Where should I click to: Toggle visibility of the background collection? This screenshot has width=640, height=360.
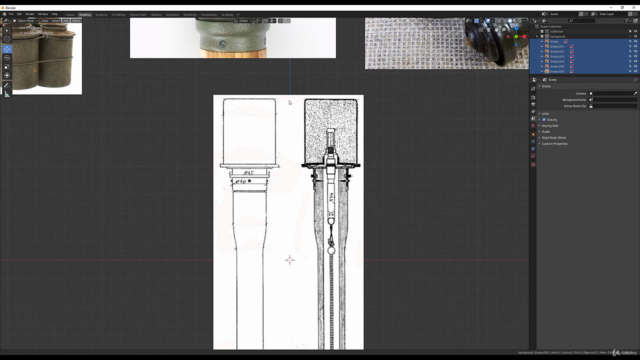click(x=635, y=36)
